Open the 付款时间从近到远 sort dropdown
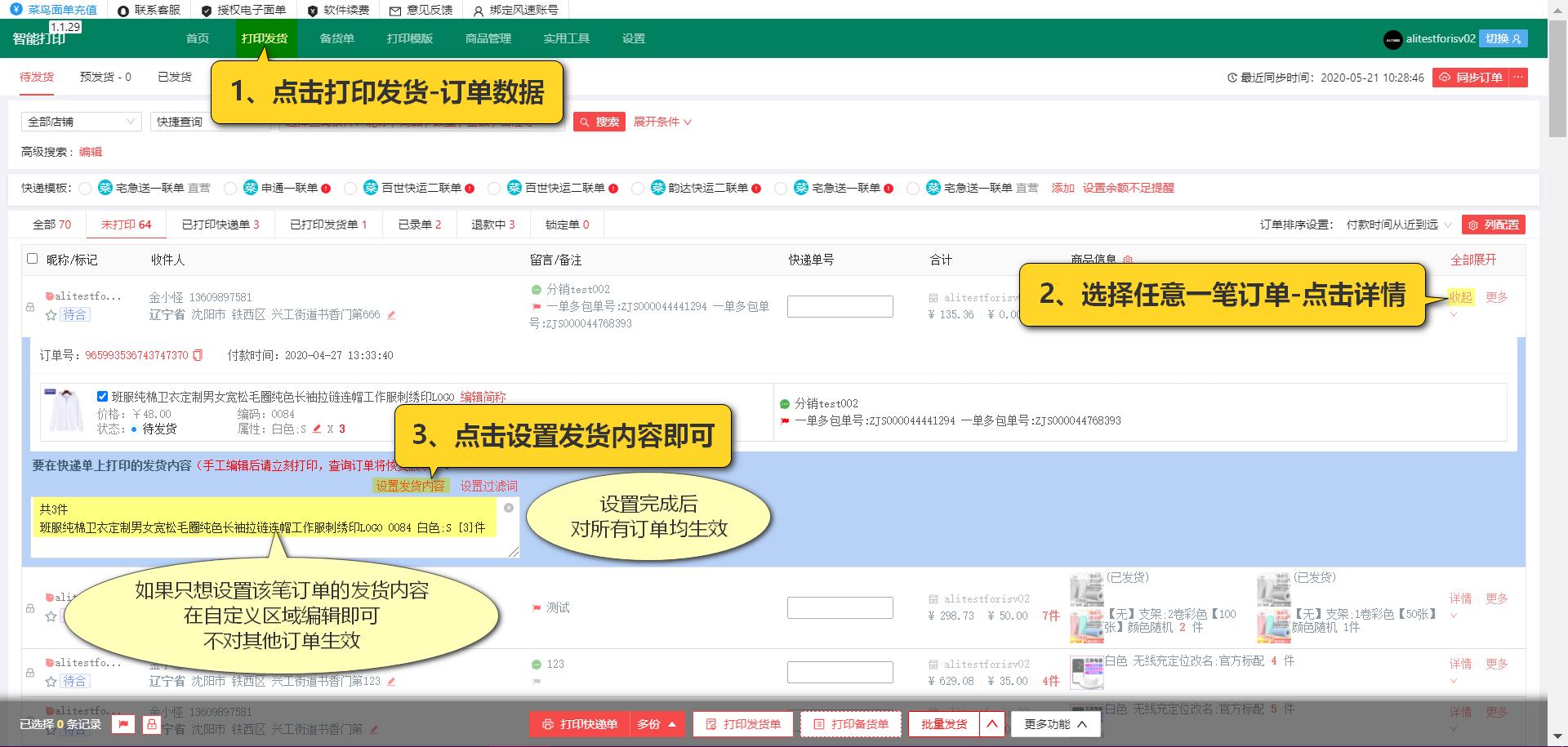Viewport: 1568px width, 747px height. pos(1394,225)
